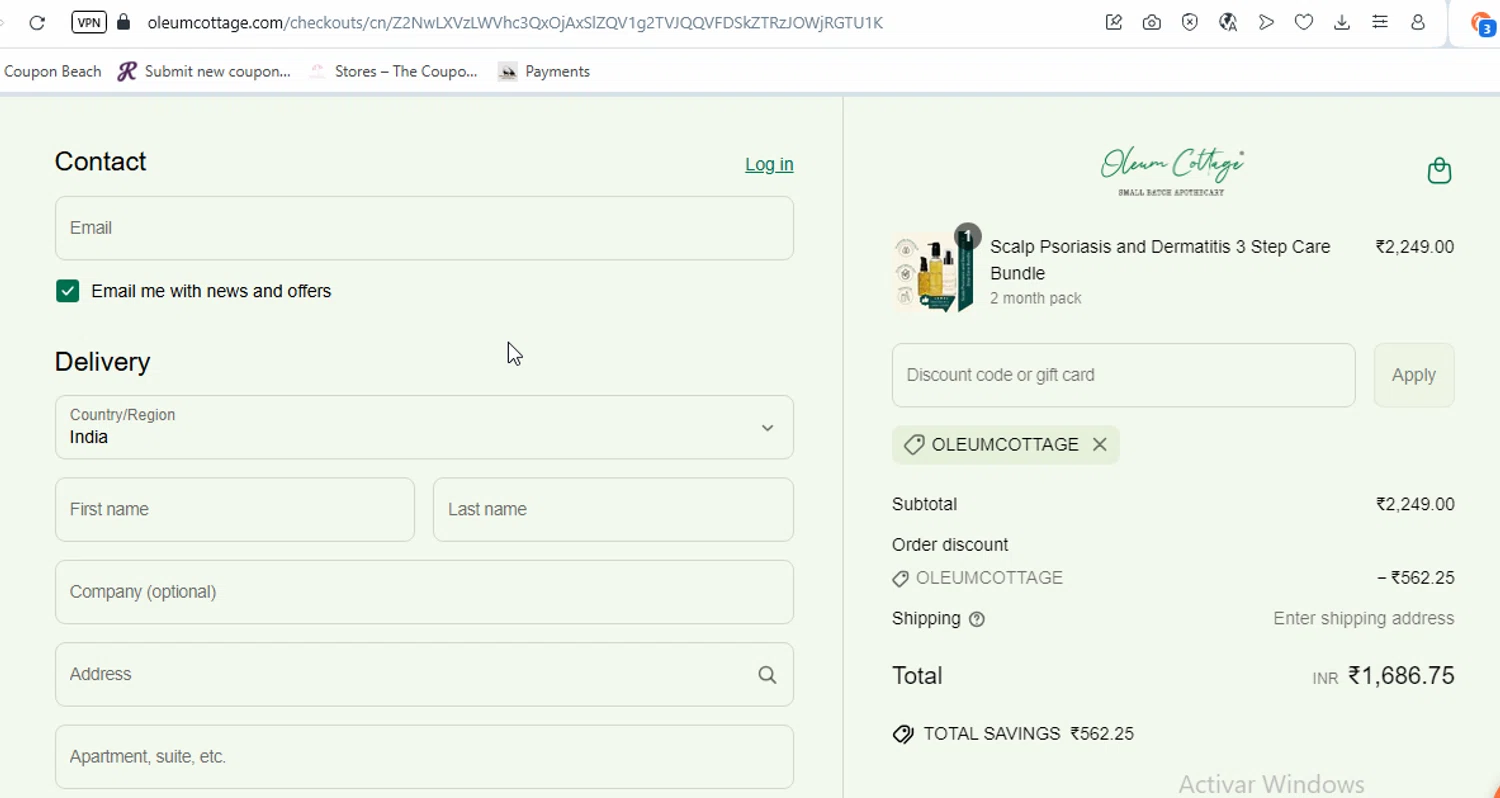1500x798 pixels.
Task: Open the shopping bag cart icon
Action: tap(1439, 171)
